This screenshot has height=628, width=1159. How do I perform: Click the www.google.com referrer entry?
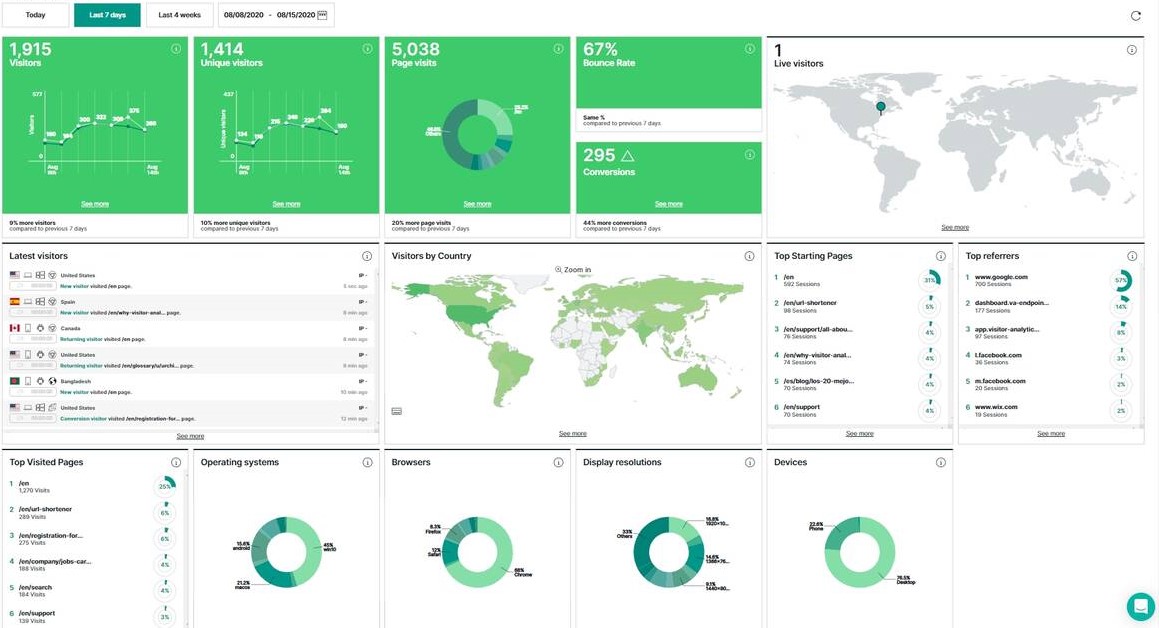tap(1001, 277)
